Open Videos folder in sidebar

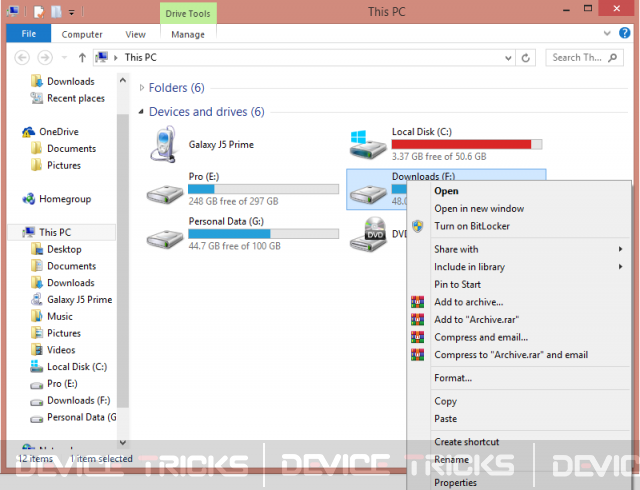tap(61, 350)
